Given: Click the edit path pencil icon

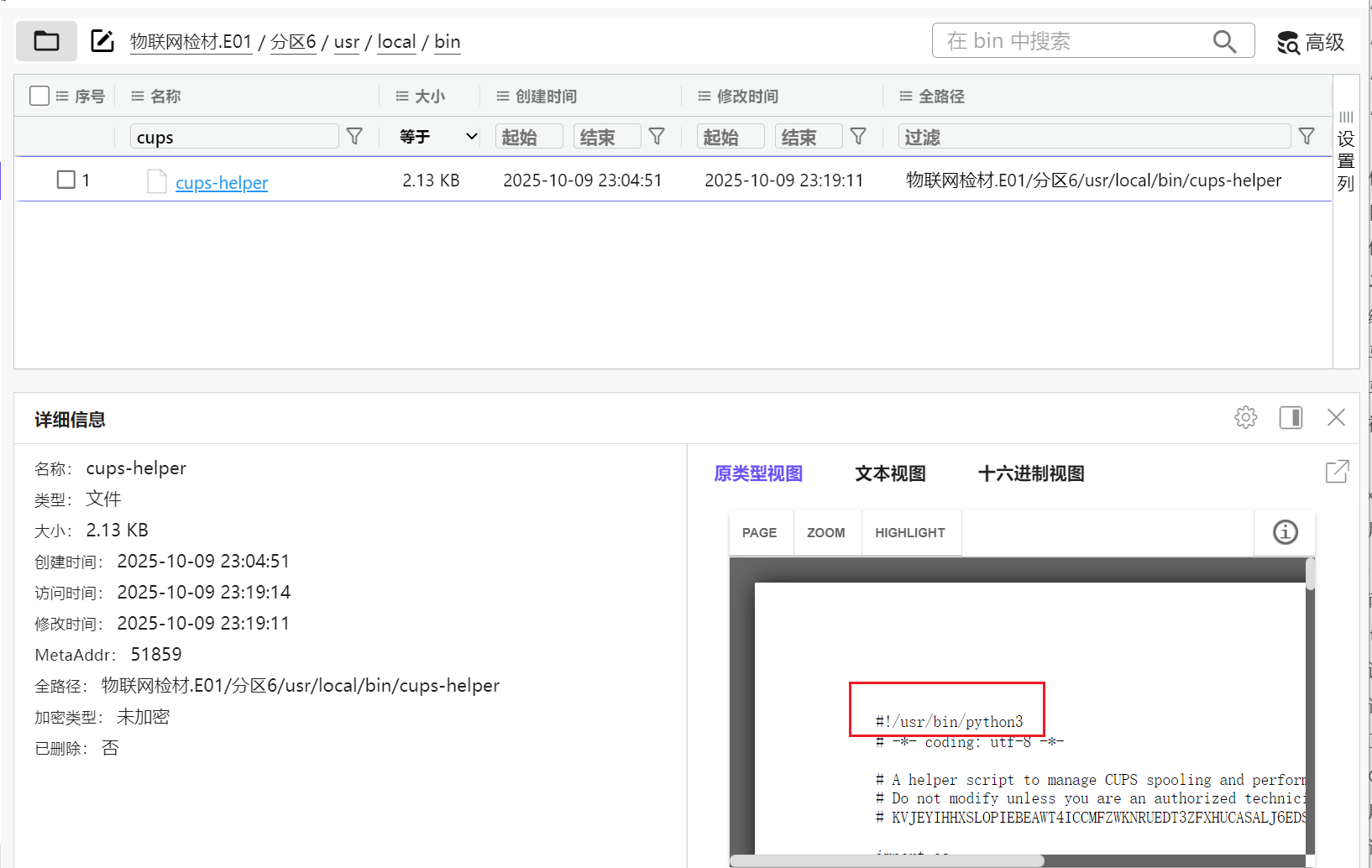Looking at the screenshot, I should click(102, 41).
